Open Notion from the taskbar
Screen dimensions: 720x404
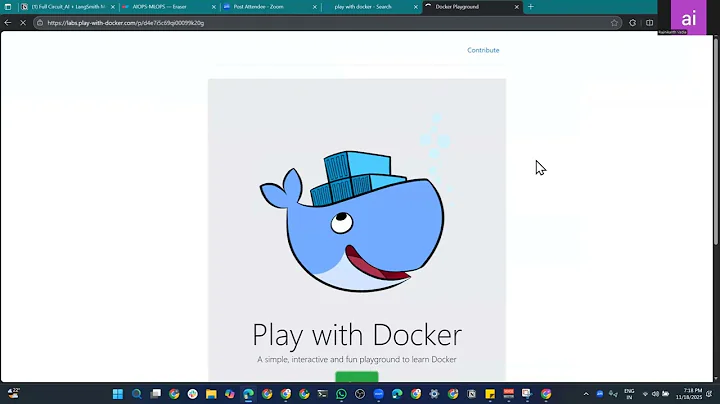pos(472,394)
